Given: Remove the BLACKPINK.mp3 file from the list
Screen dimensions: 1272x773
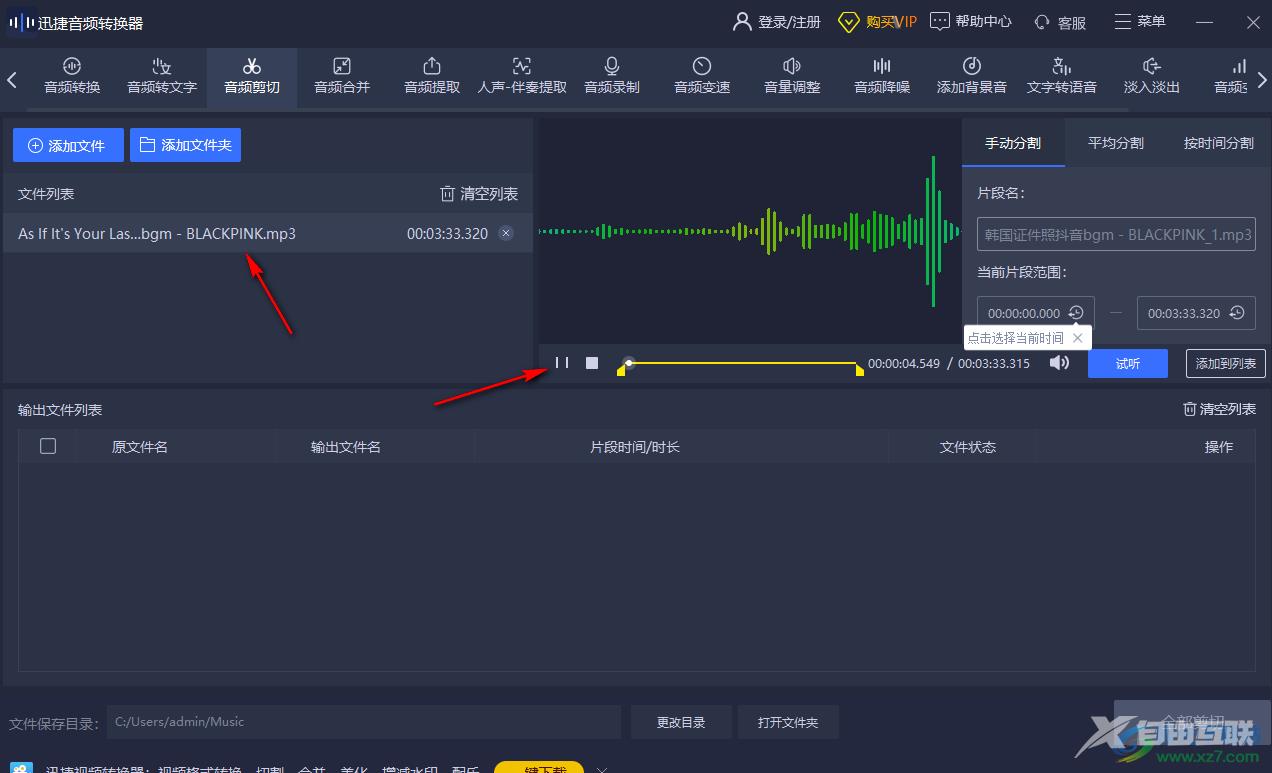Looking at the screenshot, I should click(x=506, y=234).
